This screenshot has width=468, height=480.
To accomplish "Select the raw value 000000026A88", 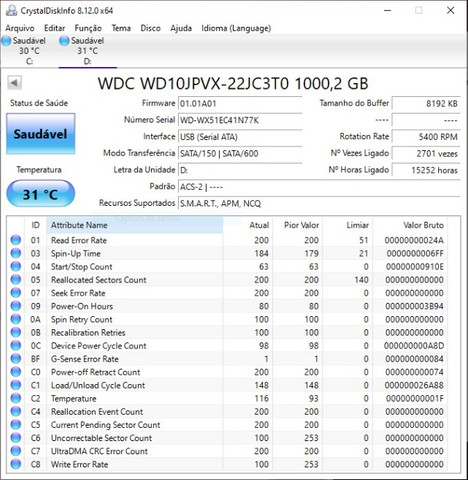I will pyautogui.click(x=414, y=385).
